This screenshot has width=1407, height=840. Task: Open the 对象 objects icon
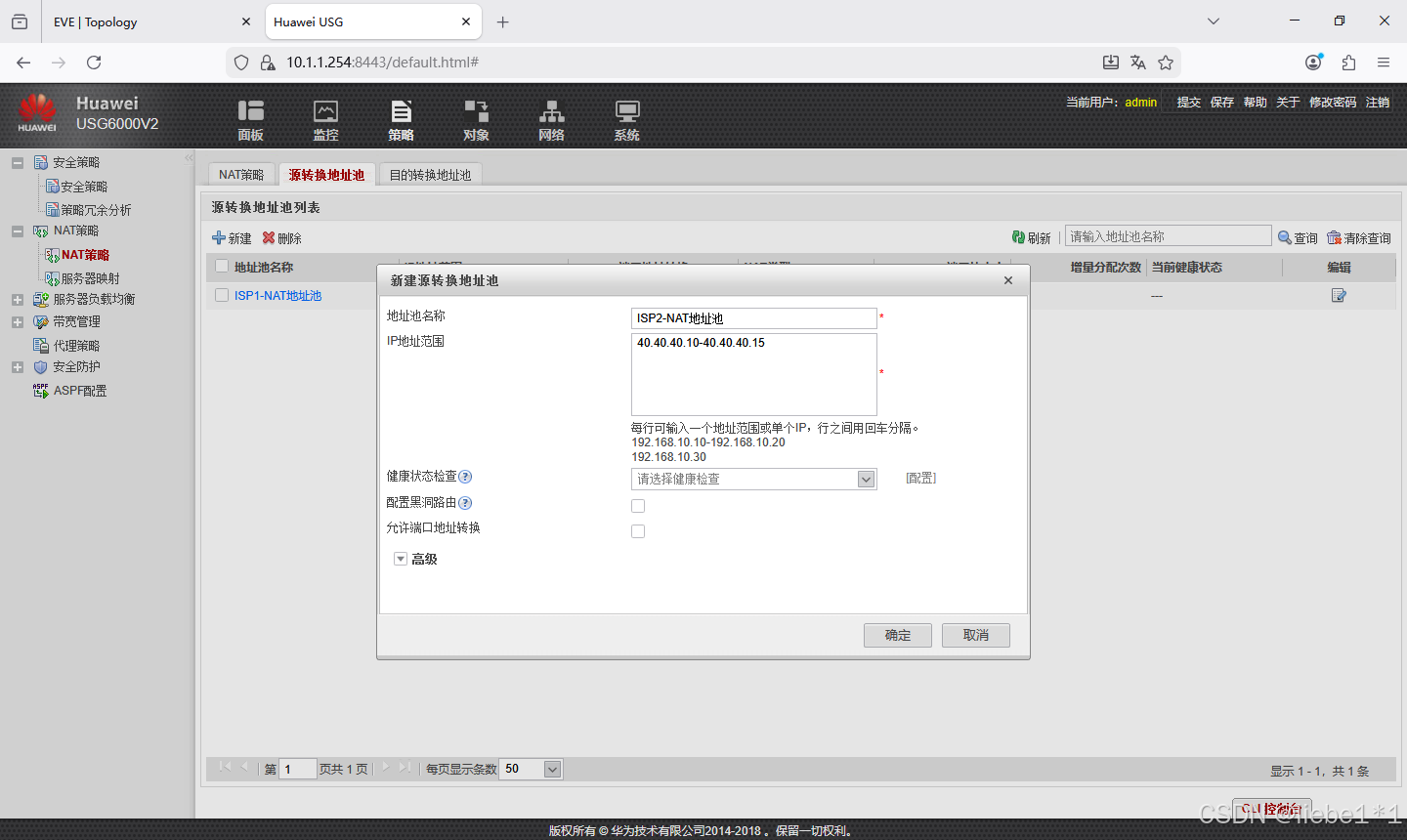coord(476,120)
